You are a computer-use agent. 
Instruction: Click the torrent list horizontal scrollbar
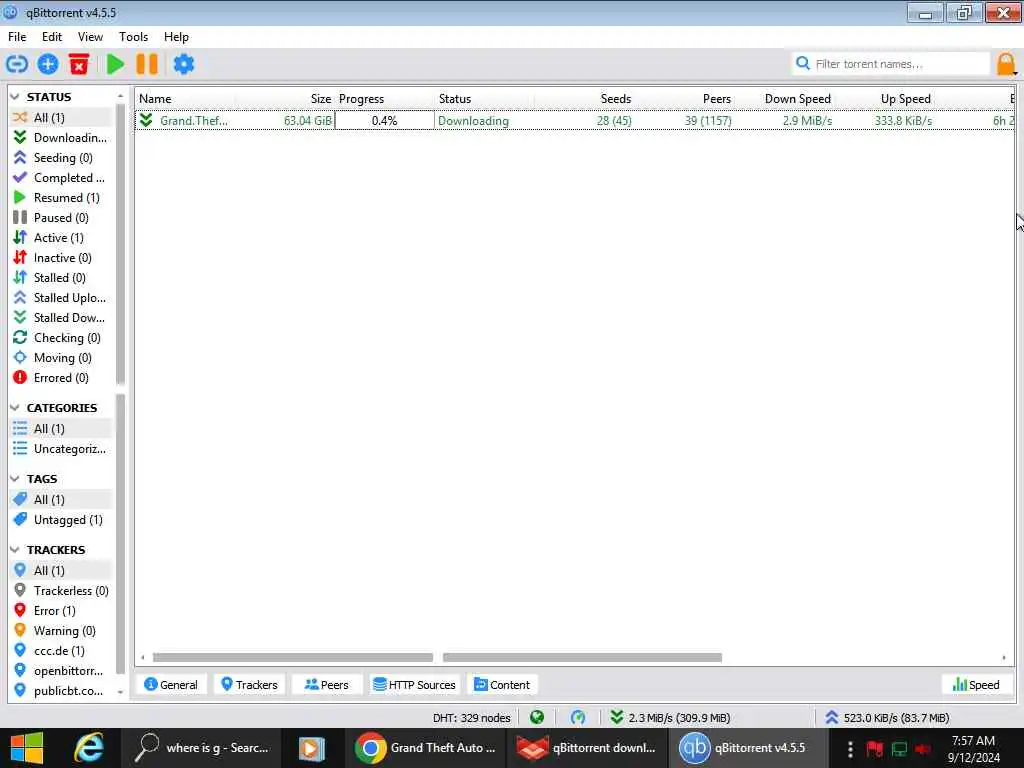click(x=438, y=658)
